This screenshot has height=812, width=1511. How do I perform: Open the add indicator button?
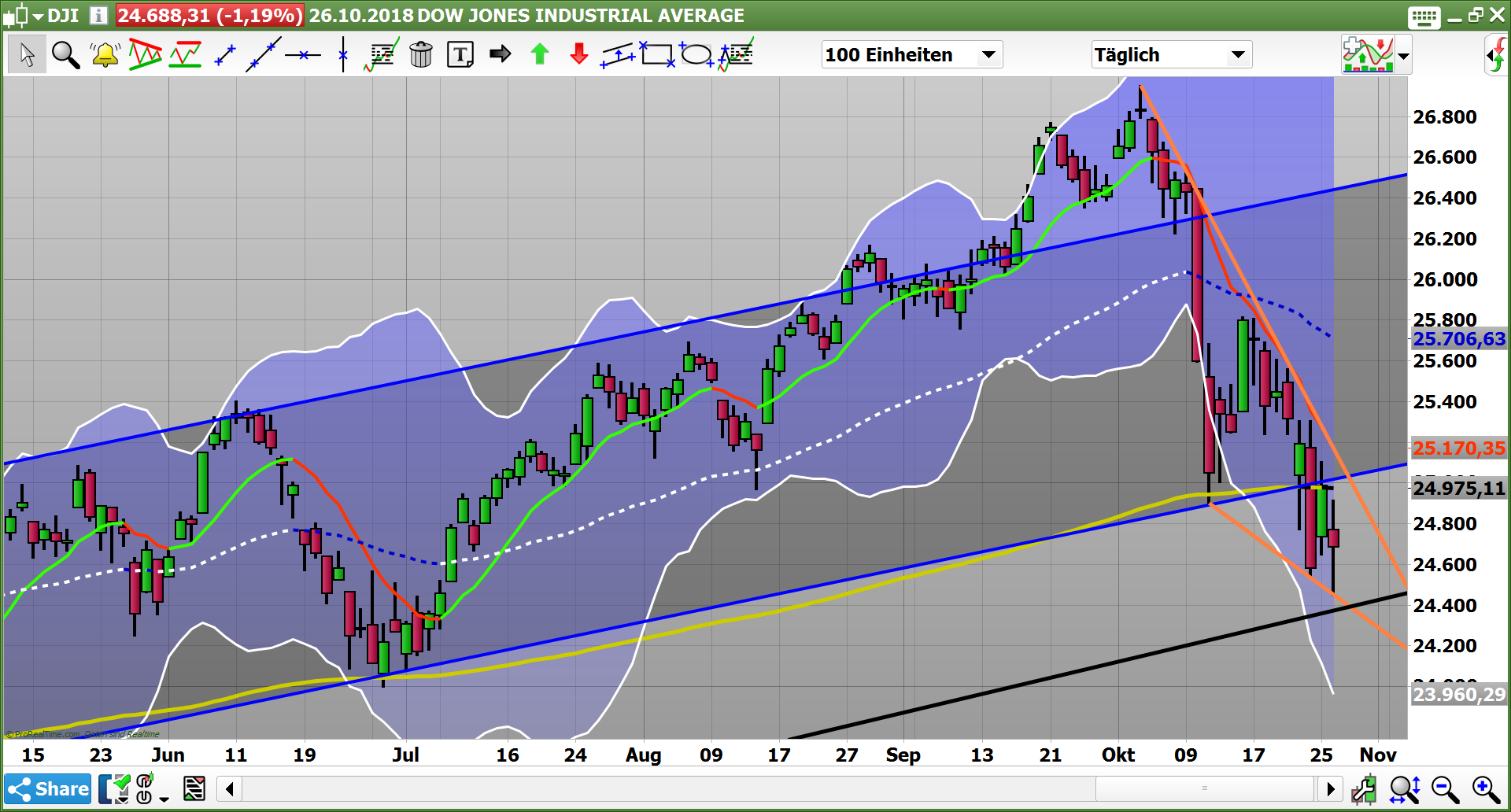[1368, 54]
